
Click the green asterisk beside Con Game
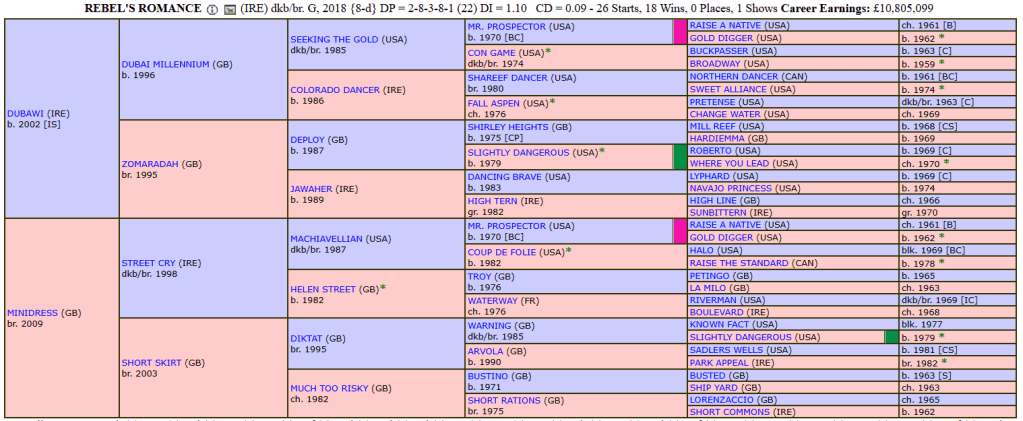point(548,51)
